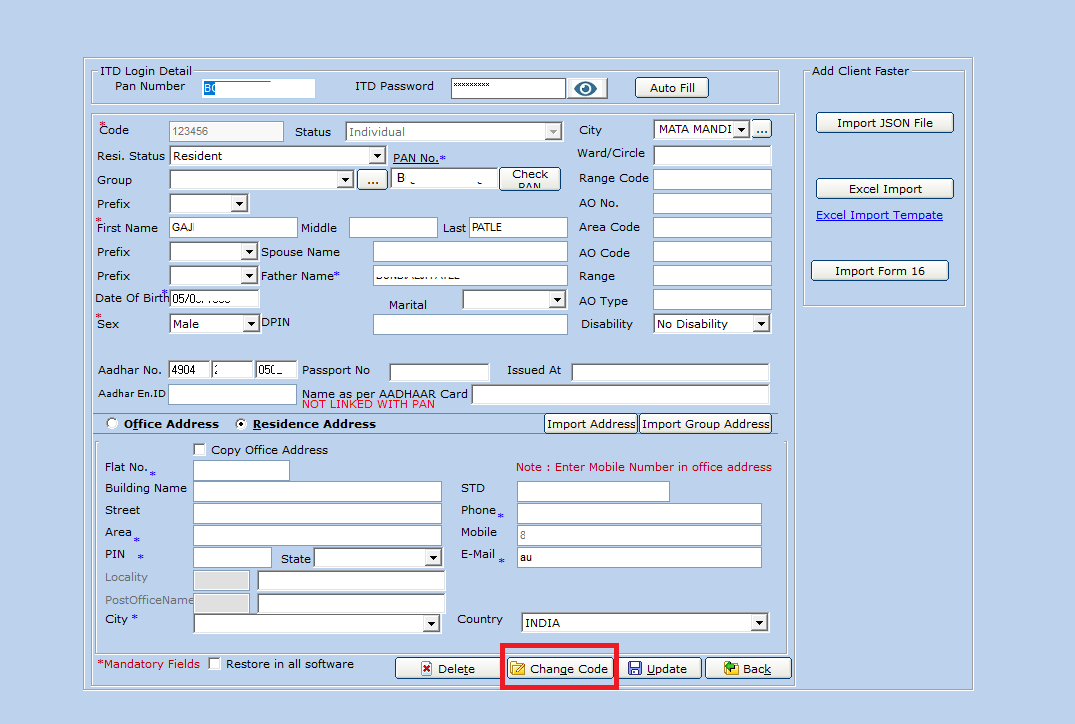Open the name Prefix dropdown
The height and width of the screenshot is (724, 1075).
coord(239,204)
